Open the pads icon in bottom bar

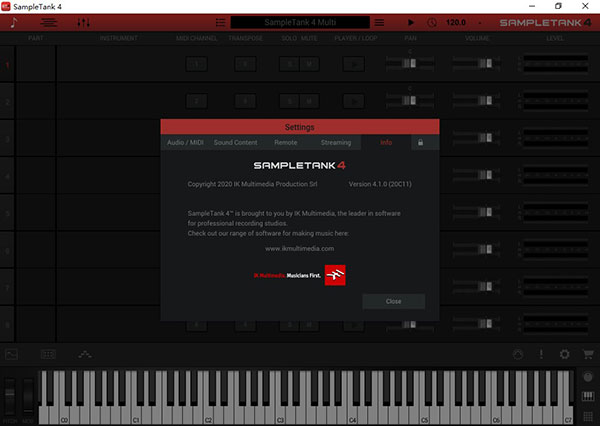[x=48, y=354]
